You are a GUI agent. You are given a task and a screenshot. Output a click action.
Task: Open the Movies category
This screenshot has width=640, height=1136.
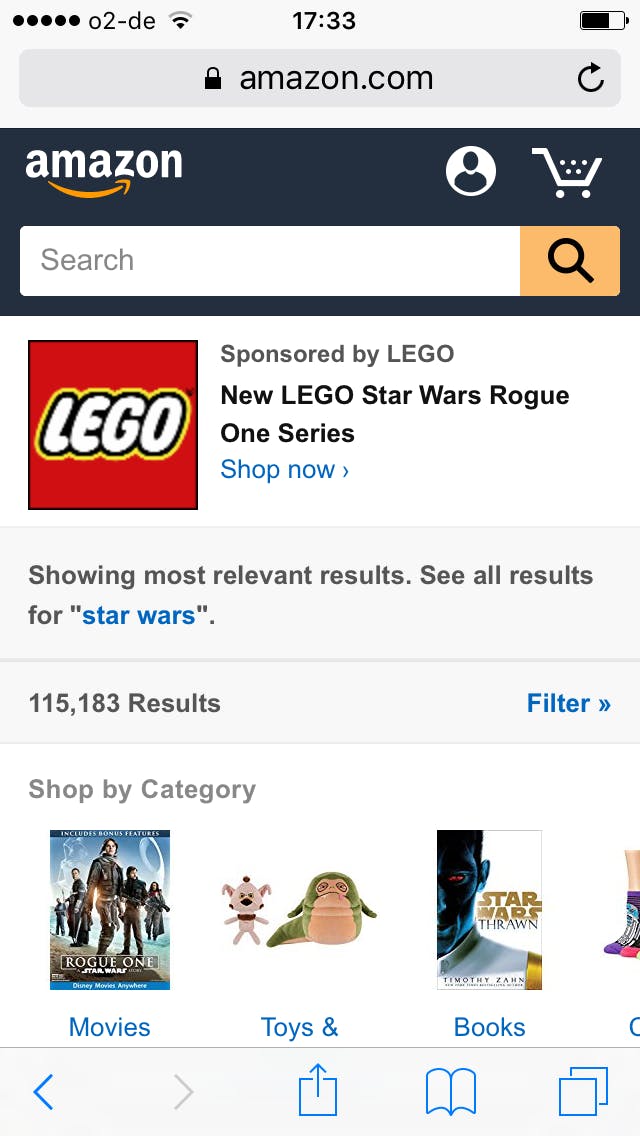pyautogui.click(x=110, y=1027)
